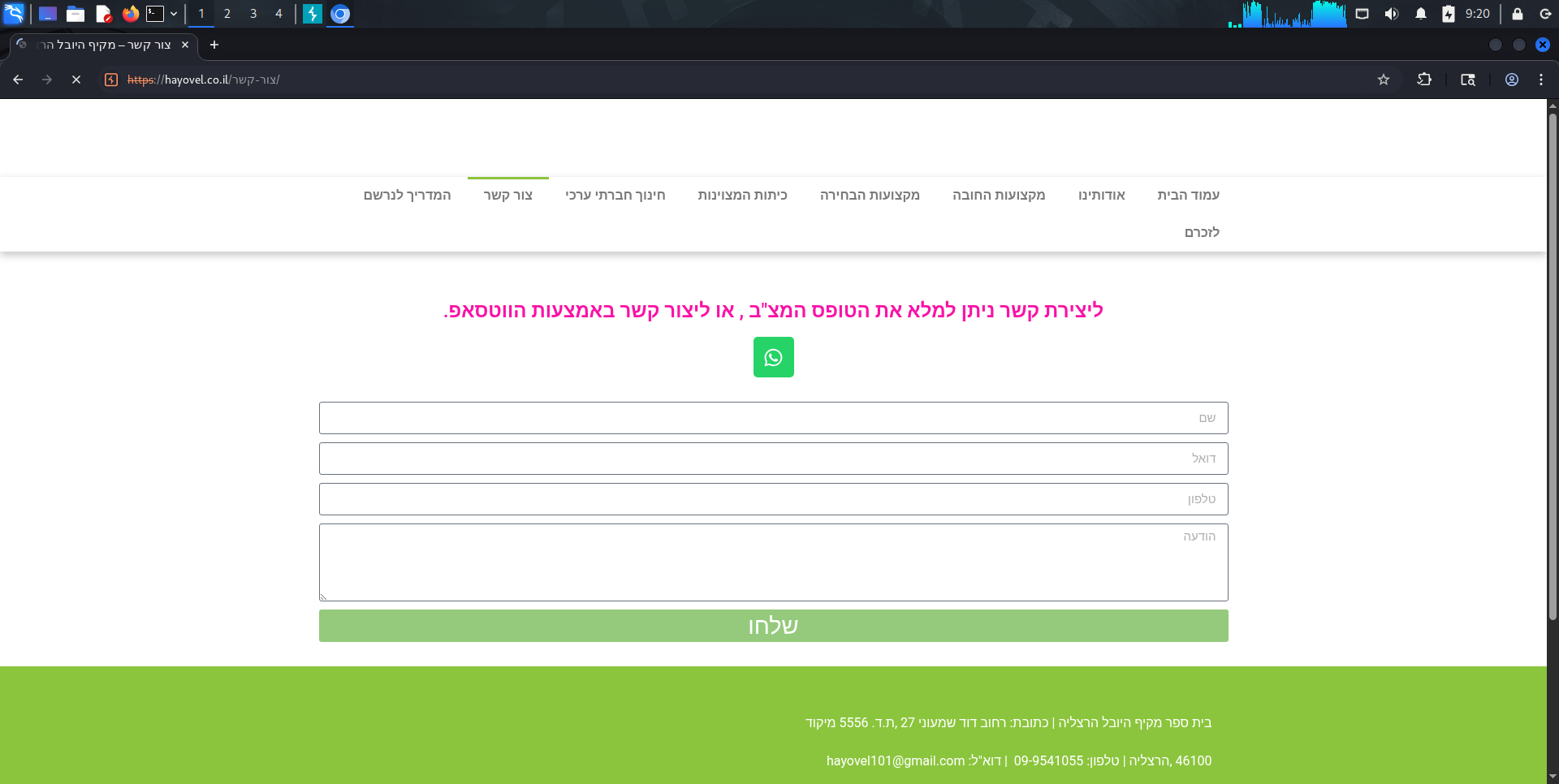Click the שם name input field
This screenshot has height=784, width=1559.
pyautogui.click(x=774, y=418)
